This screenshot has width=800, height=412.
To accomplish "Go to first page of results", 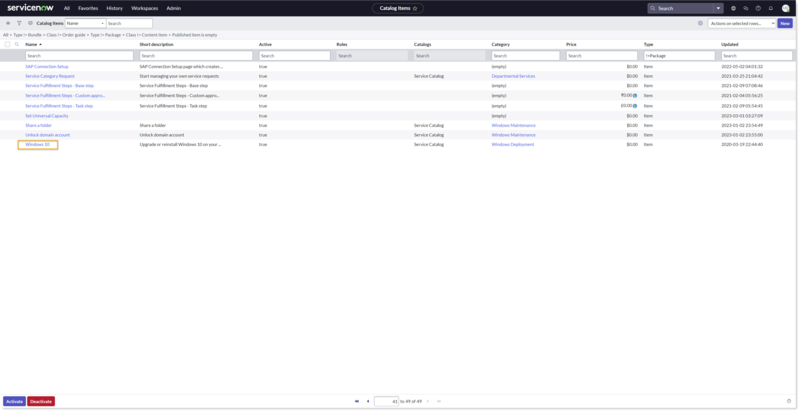I will coord(357,401).
